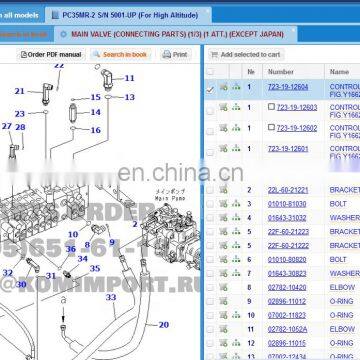Check the row checkbox for 723-19-12602

pyautogui.click(x=210, y=132)
